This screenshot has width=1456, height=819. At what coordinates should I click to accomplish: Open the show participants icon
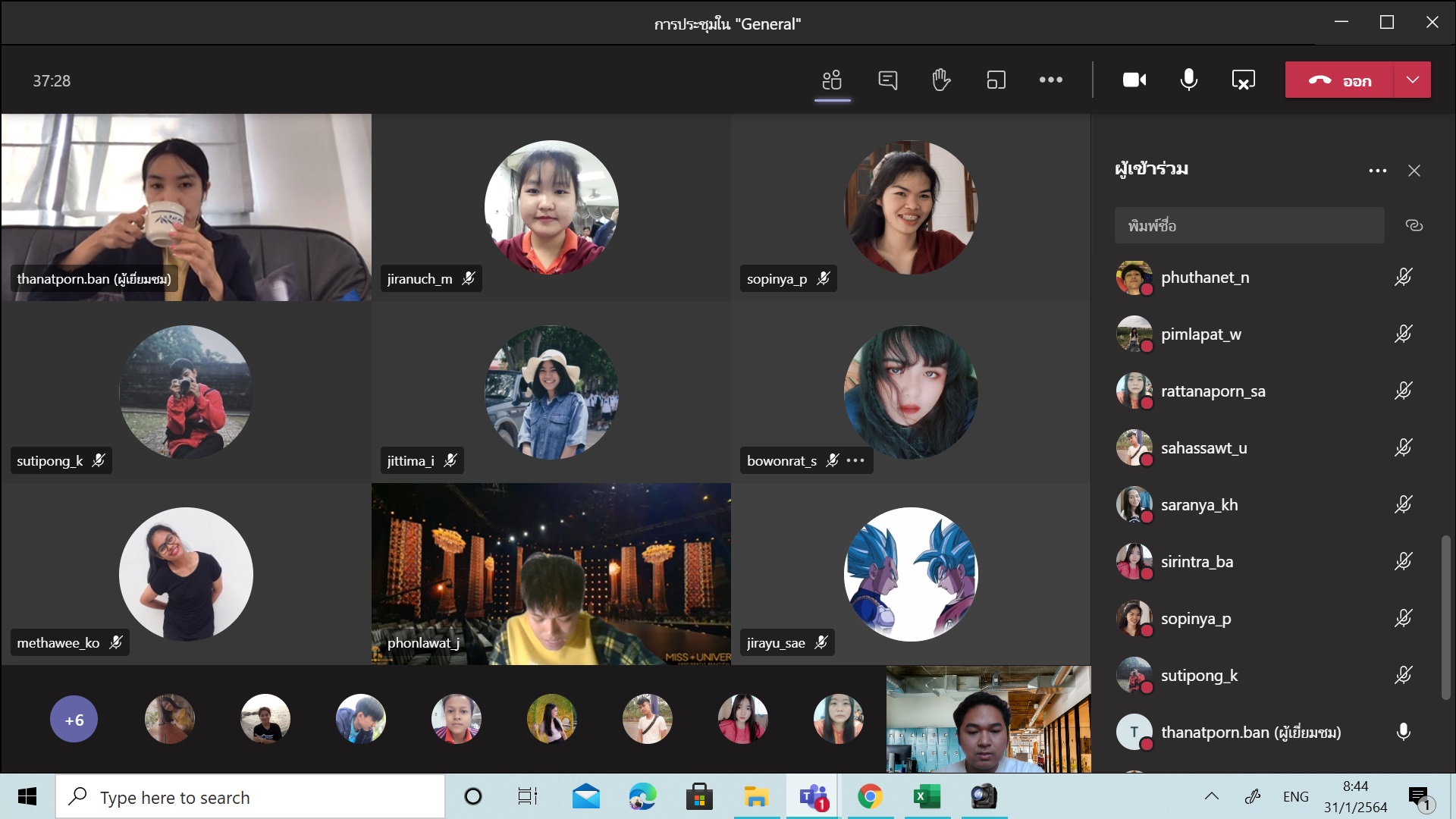pos(832,80)
